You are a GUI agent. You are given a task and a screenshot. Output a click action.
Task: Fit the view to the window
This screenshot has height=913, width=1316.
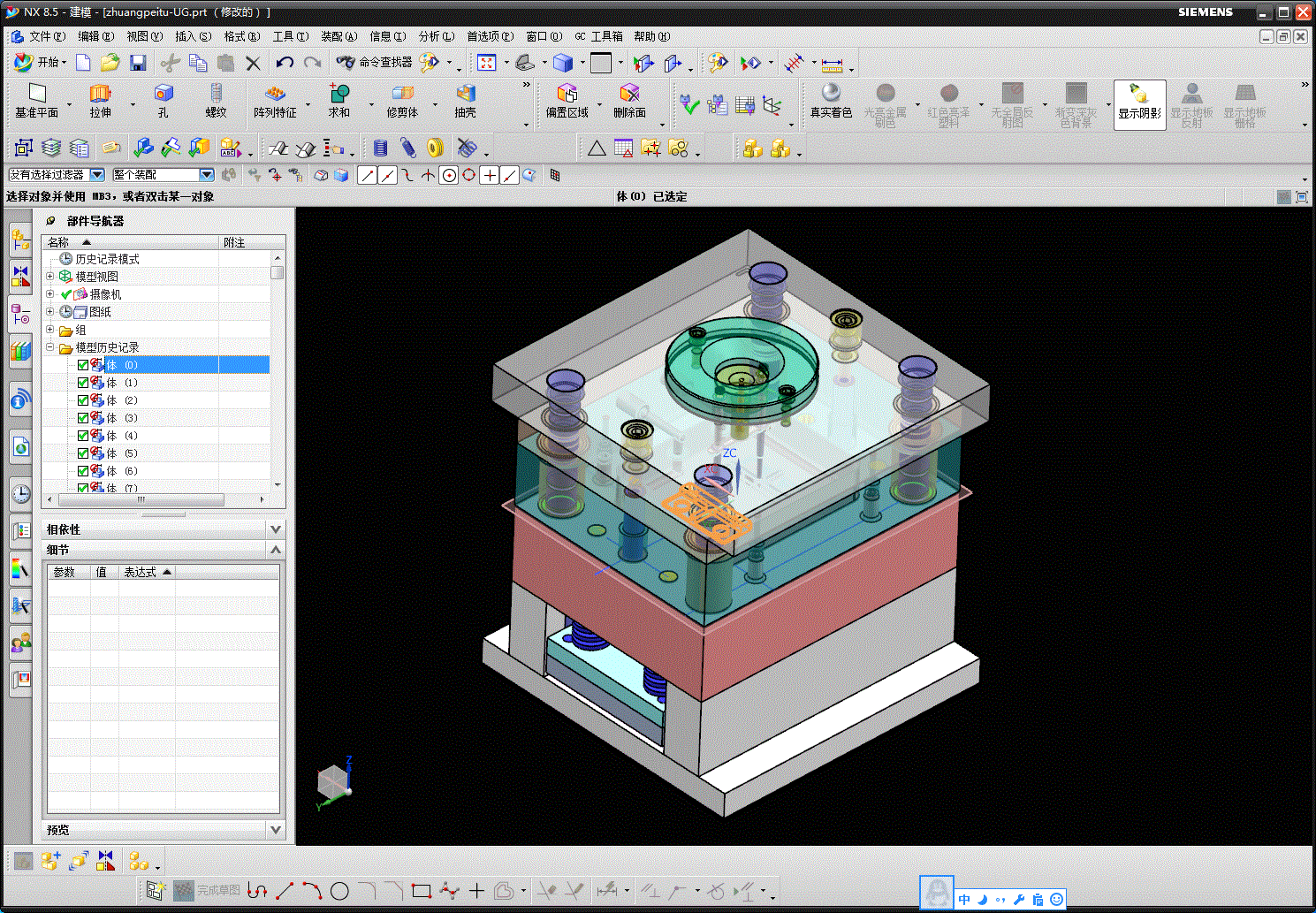pyautogui.click(x=486, y=62)
